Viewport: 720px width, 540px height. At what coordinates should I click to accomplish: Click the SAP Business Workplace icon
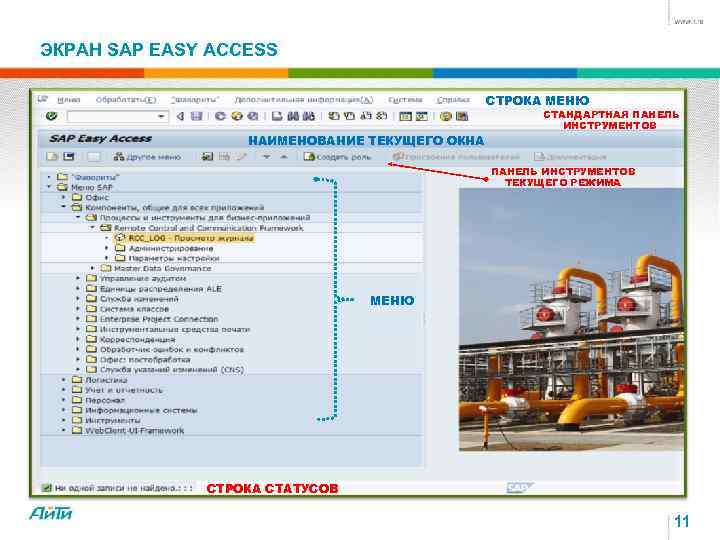[x=94, y=157]
